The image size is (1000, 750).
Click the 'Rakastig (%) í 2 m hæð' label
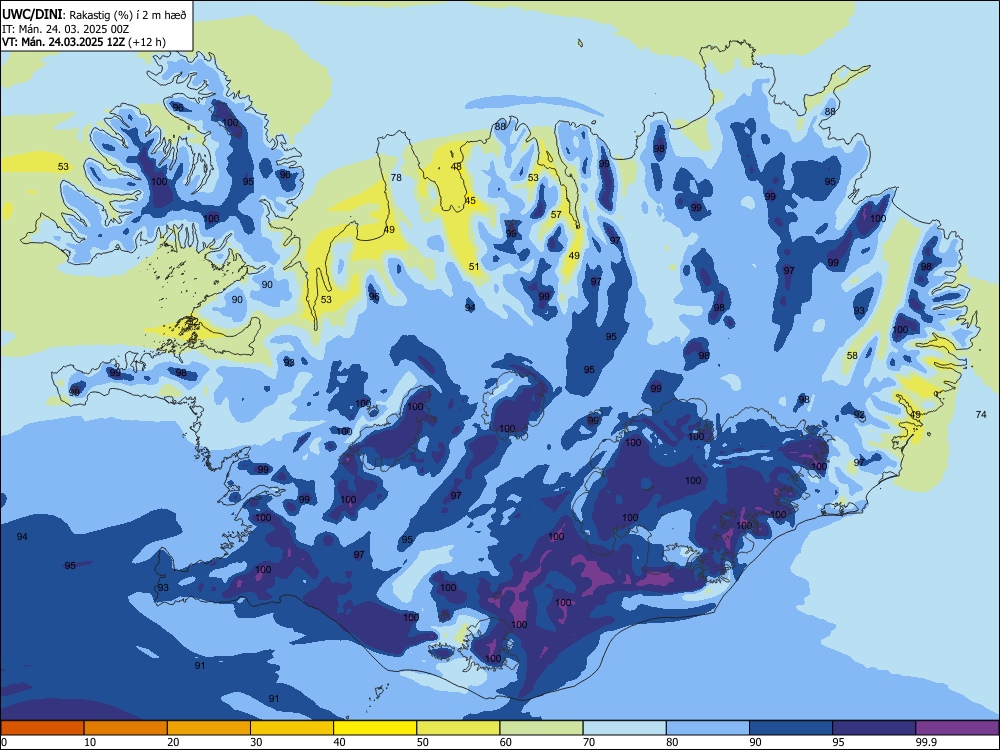[128, 15]
